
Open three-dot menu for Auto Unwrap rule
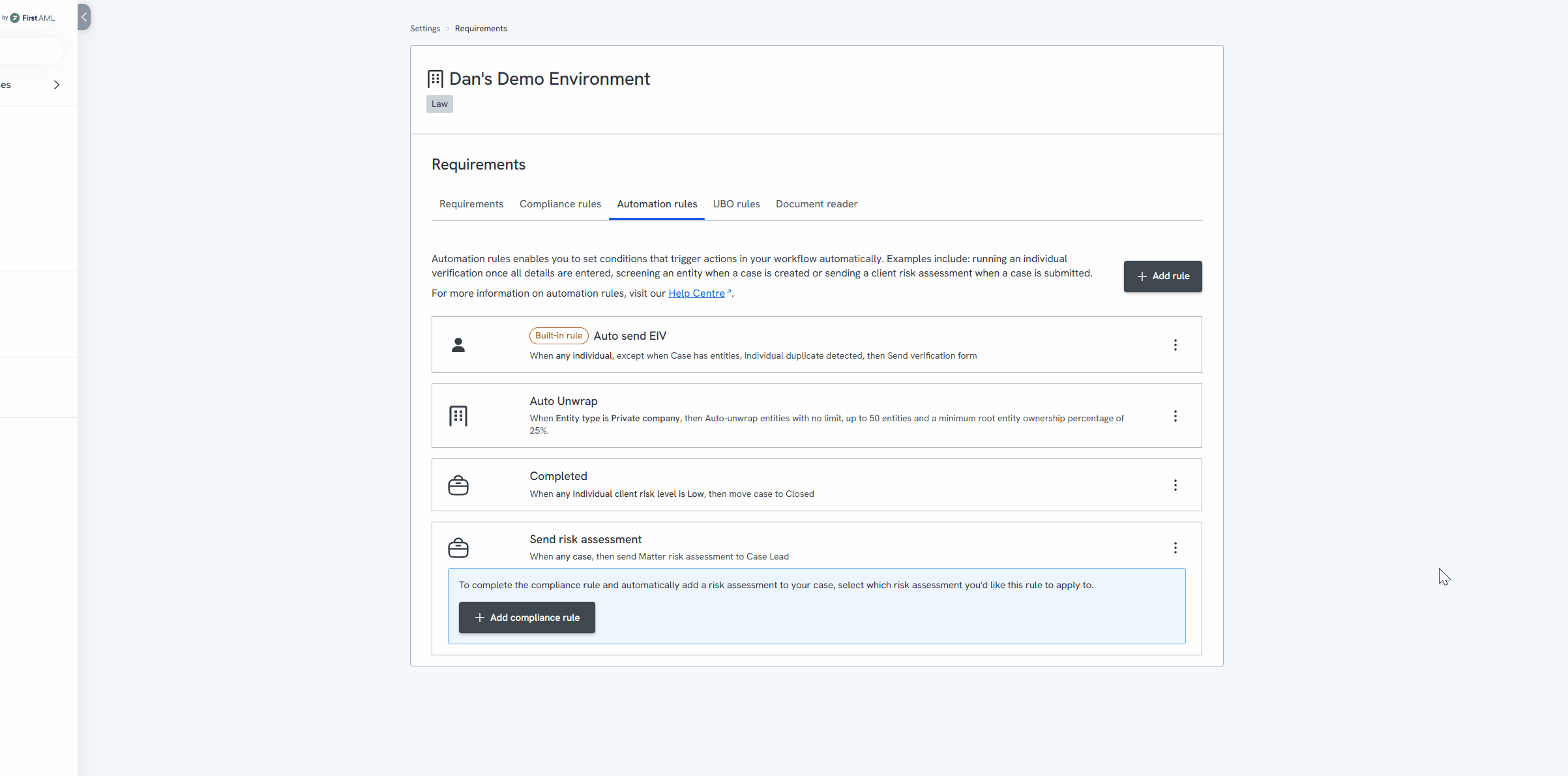[x=1175, y=416]
